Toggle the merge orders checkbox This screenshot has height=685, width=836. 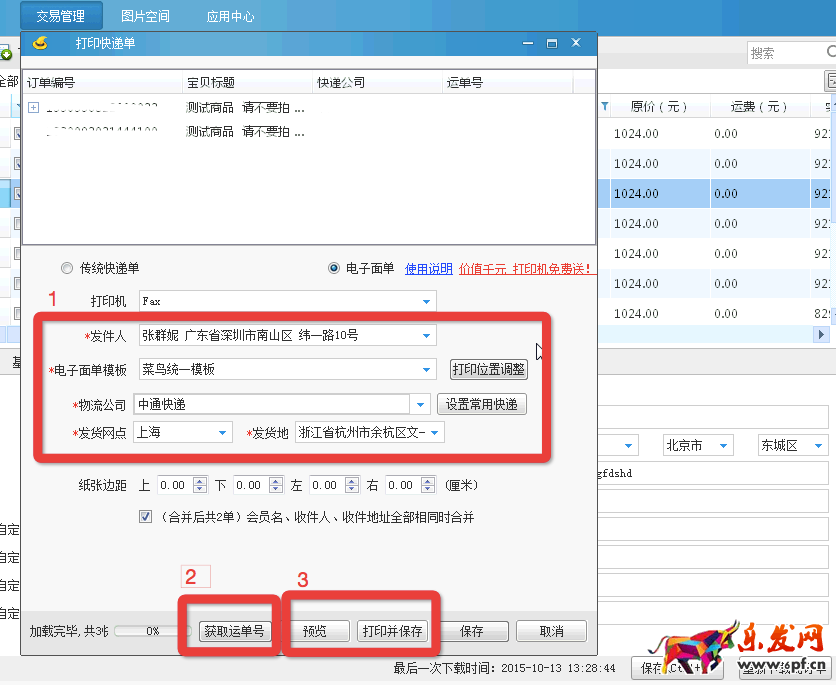pyautogui.click(x=146, y=517)
